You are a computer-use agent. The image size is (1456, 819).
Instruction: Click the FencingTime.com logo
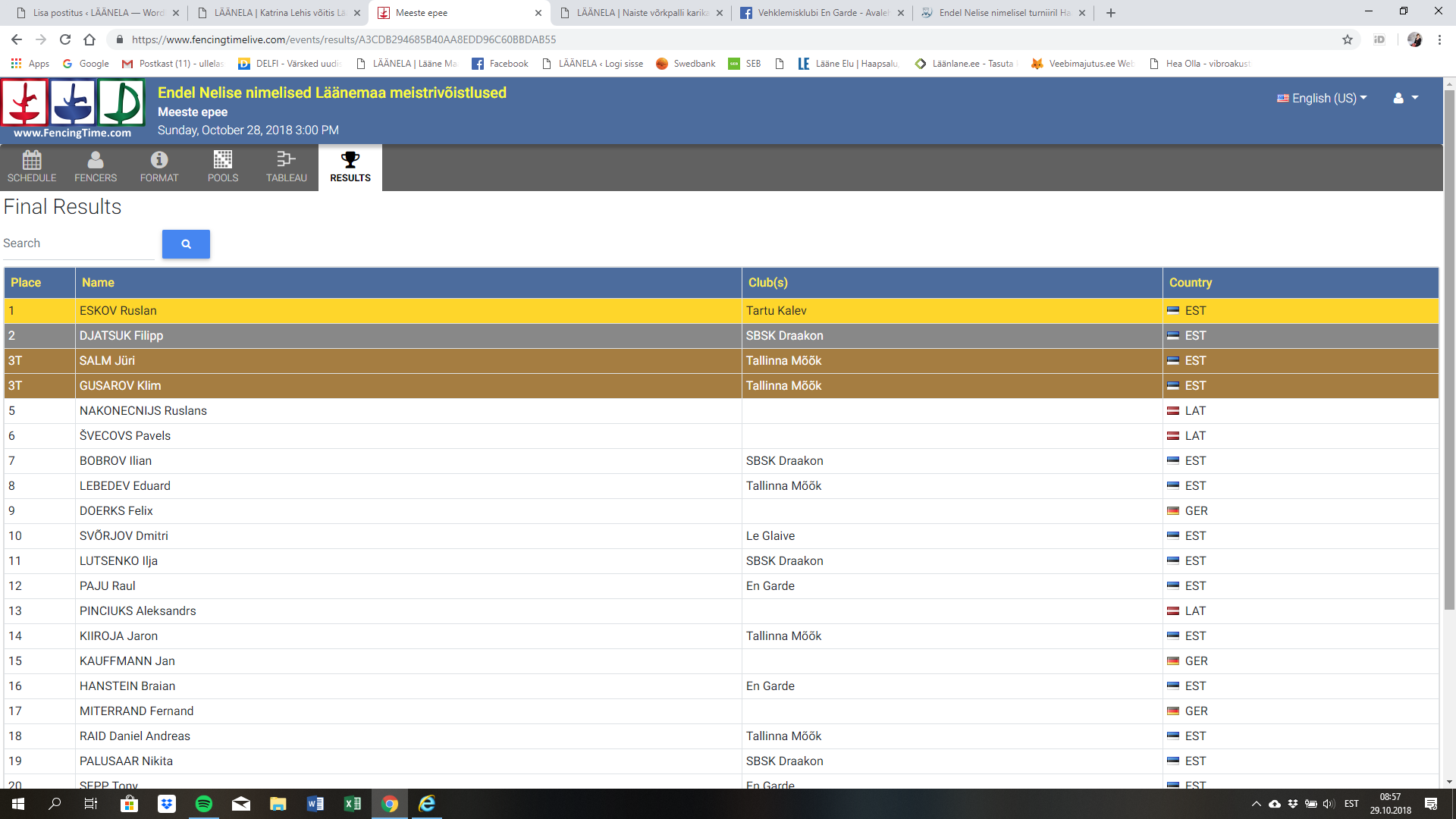coord(73,110)
